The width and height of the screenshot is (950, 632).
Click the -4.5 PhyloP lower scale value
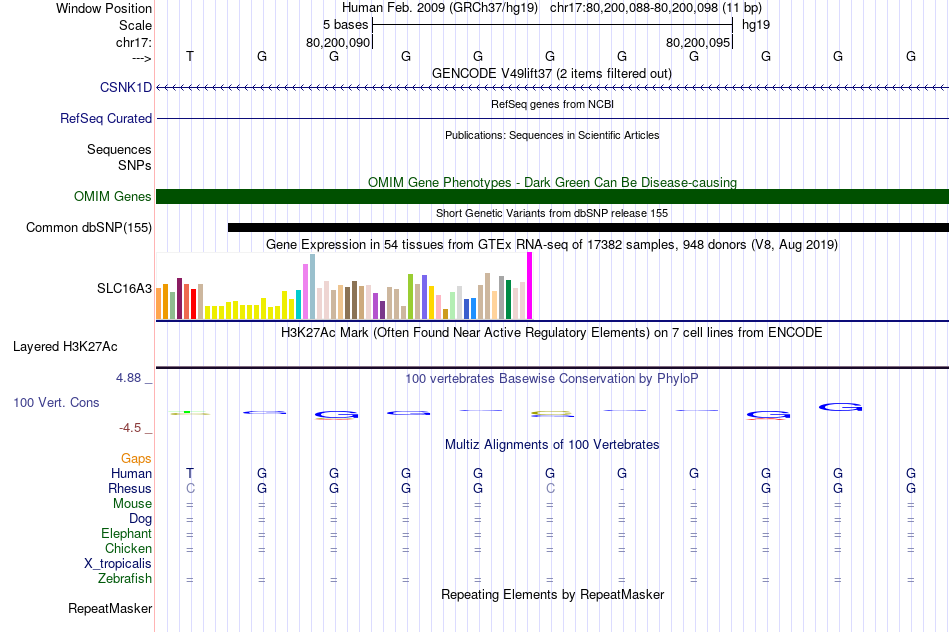coord(130,428)
